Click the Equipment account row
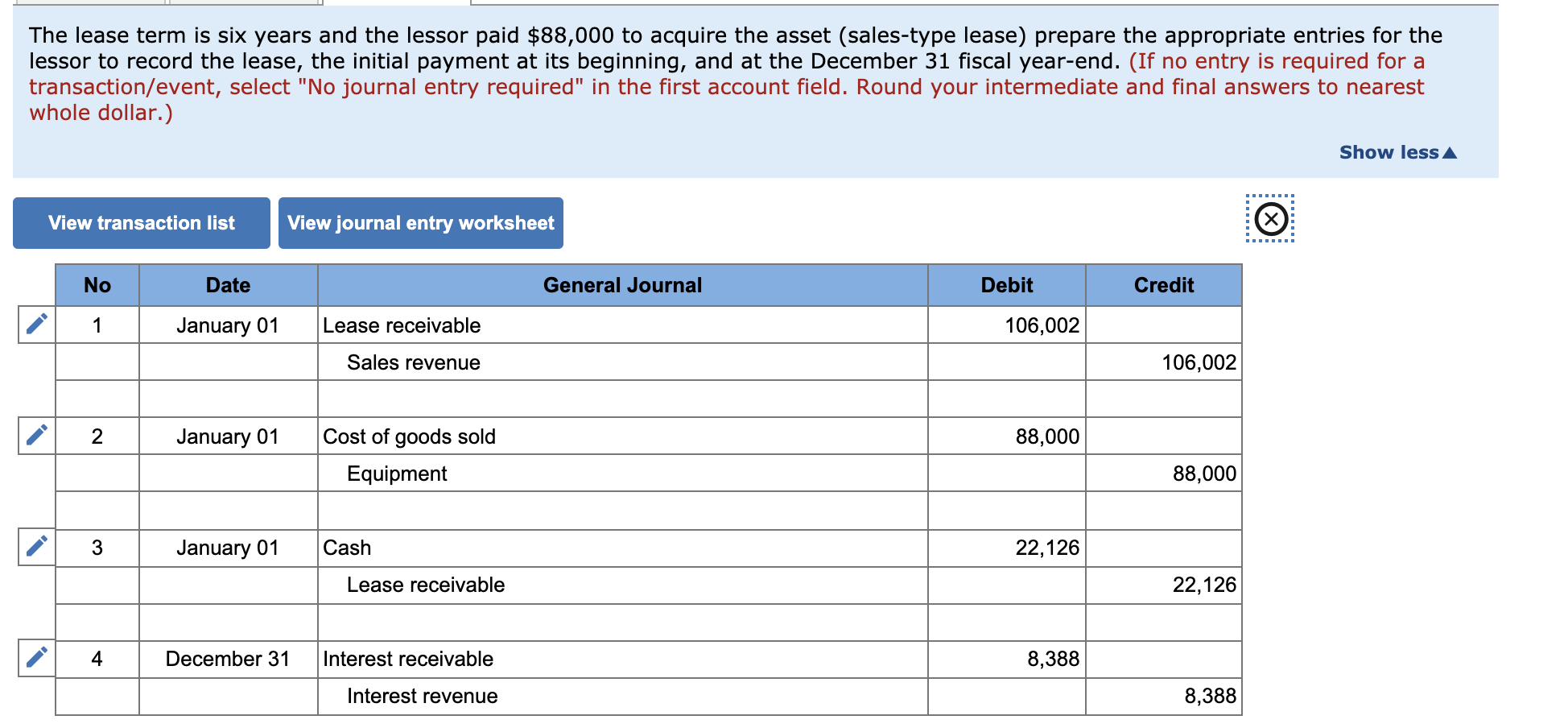Screen dimensions: 1568x728 point(623,474)
